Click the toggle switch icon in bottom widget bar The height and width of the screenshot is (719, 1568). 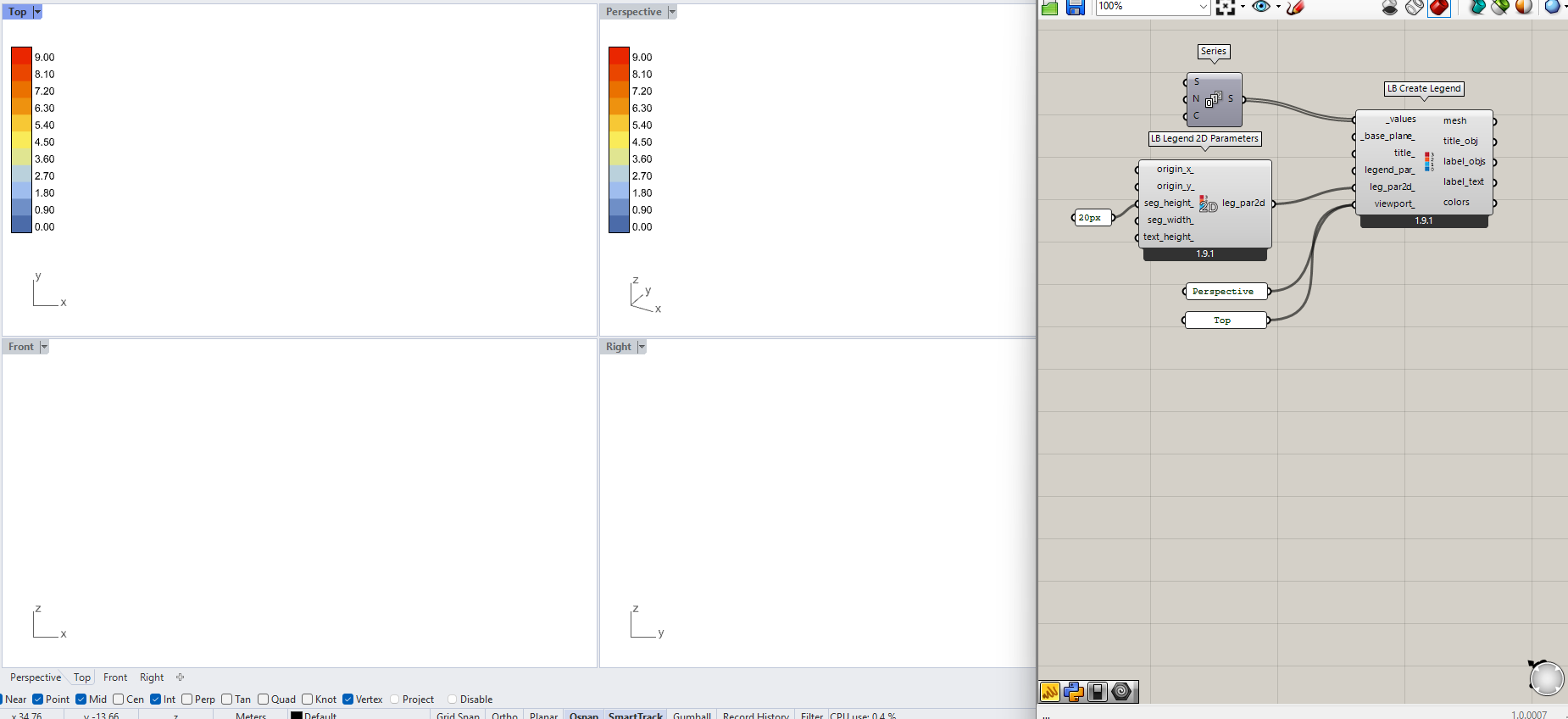coord(1098,692)
